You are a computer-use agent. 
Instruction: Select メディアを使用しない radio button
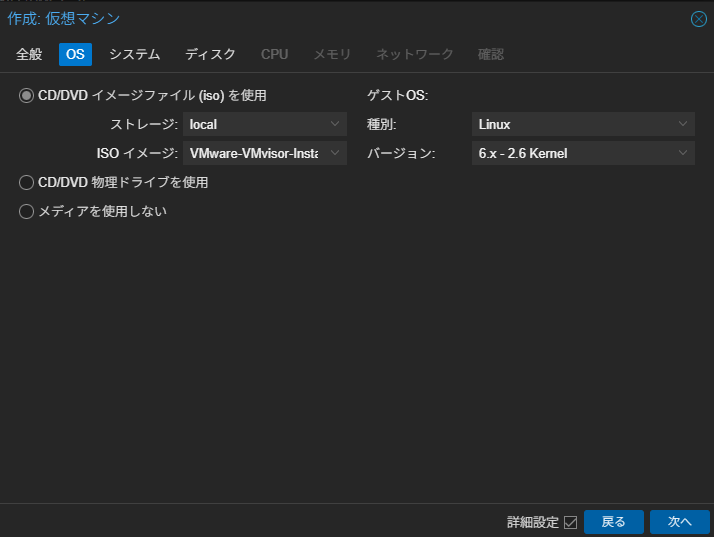tap(27, 211)
